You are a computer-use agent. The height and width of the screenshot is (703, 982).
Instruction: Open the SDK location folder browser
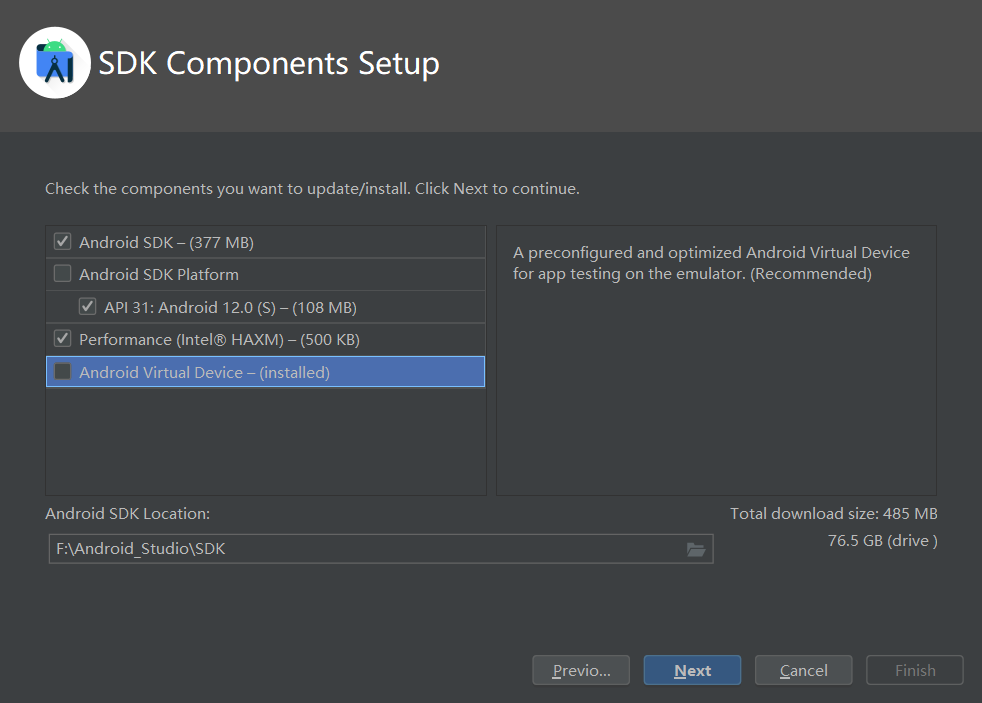(696, 549)
